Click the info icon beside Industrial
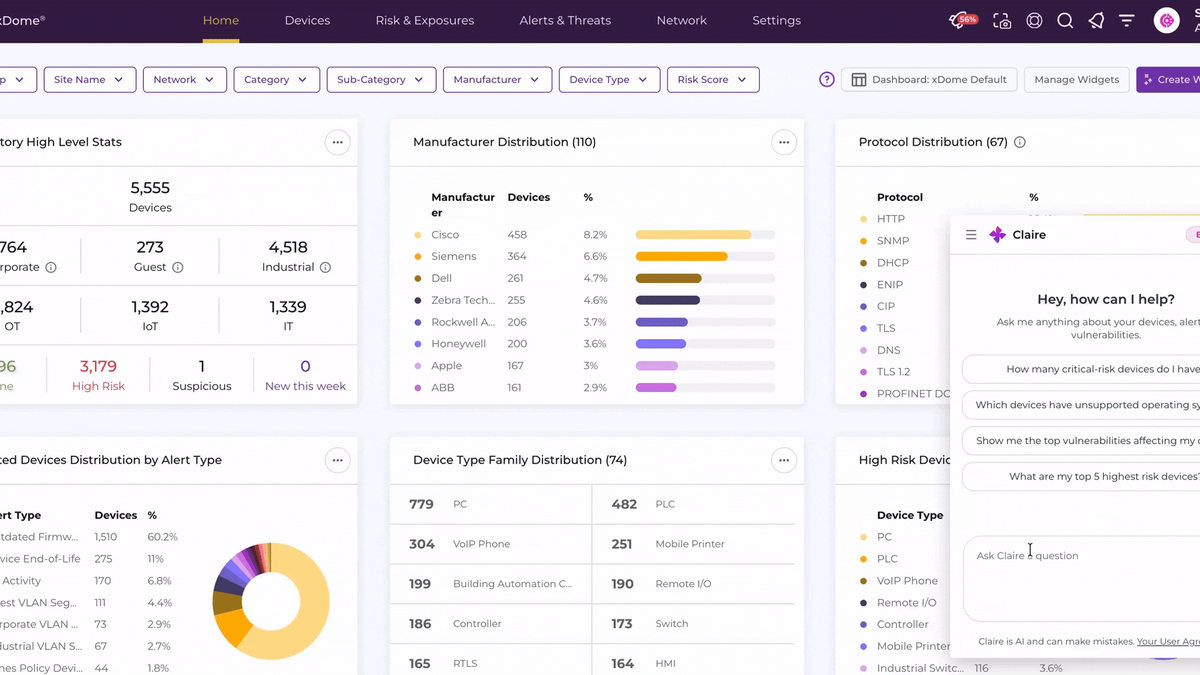 click(x=325, y=267)
